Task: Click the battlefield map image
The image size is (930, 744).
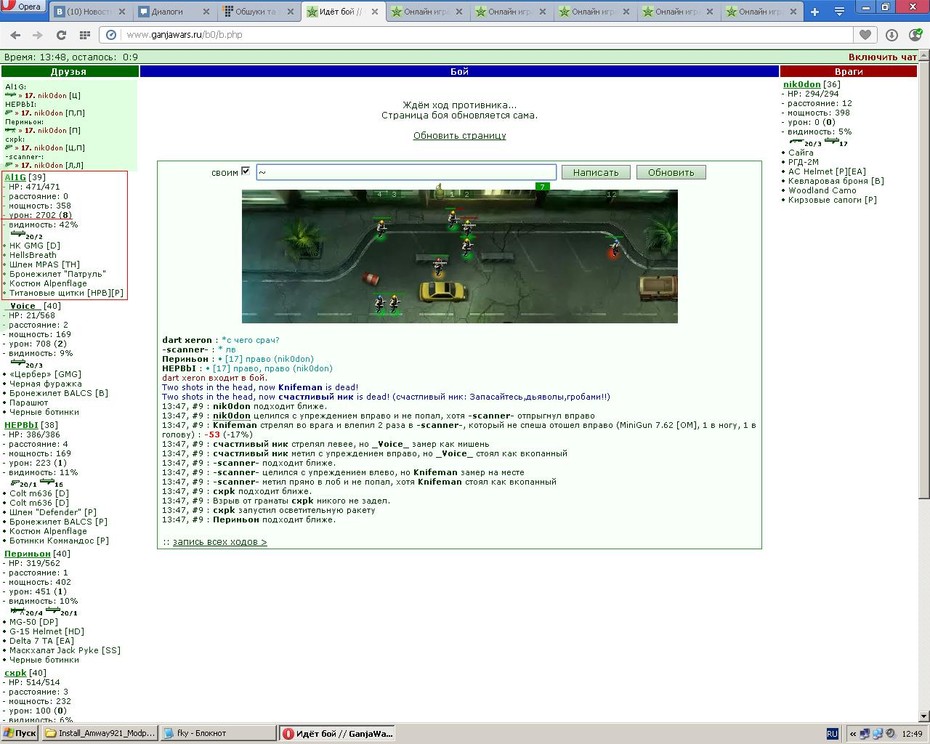Action: pos(460,256)
